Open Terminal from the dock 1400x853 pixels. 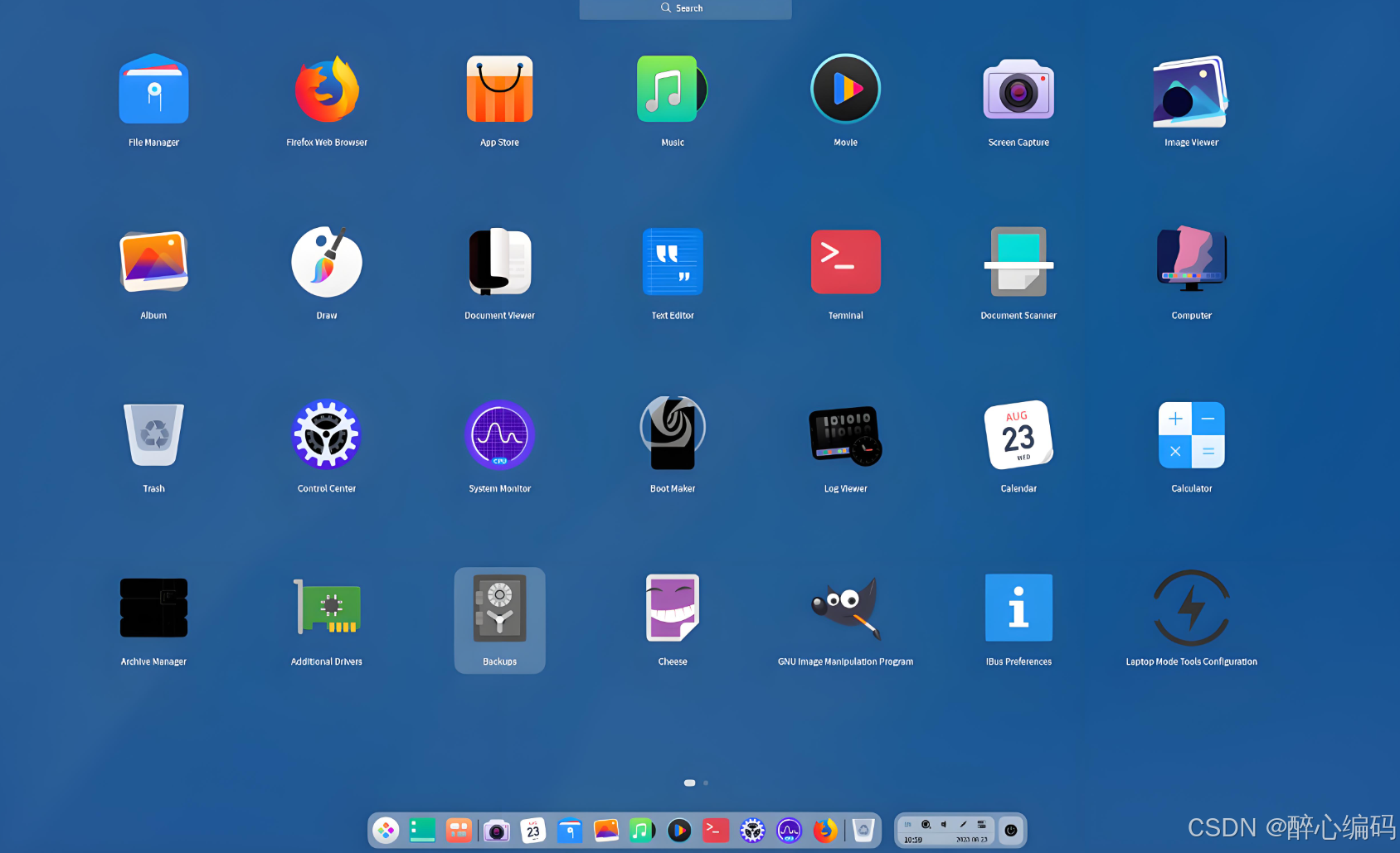pyautogui.click(x=715, y=830)
